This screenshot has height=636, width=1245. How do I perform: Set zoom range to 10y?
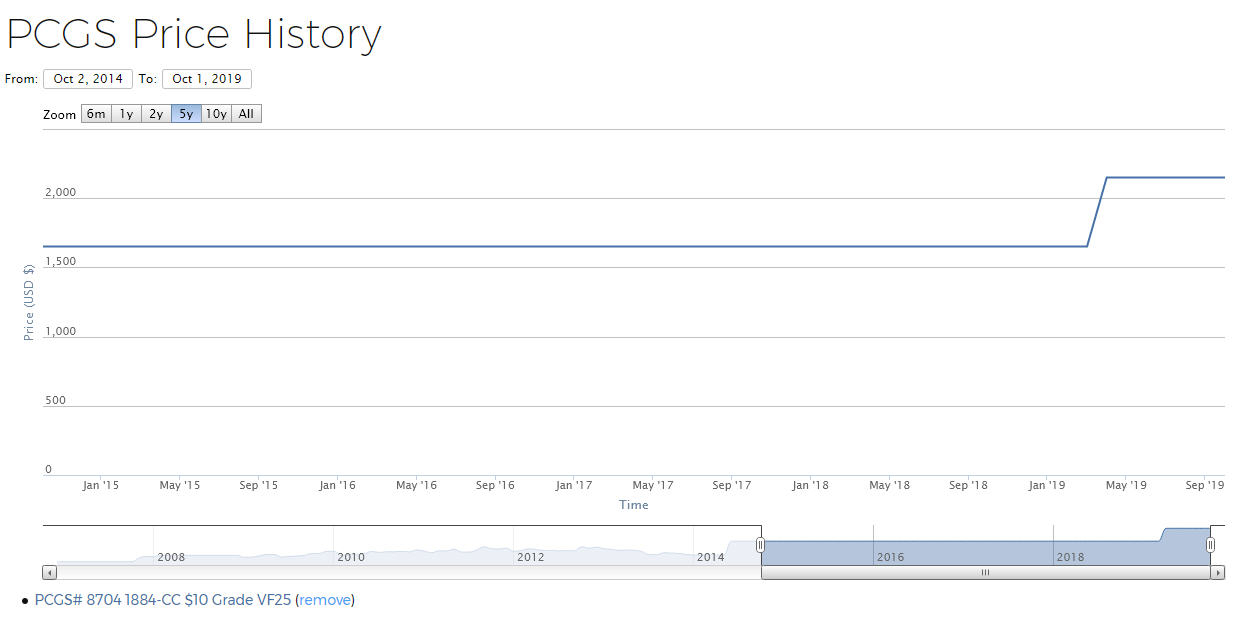216,114
